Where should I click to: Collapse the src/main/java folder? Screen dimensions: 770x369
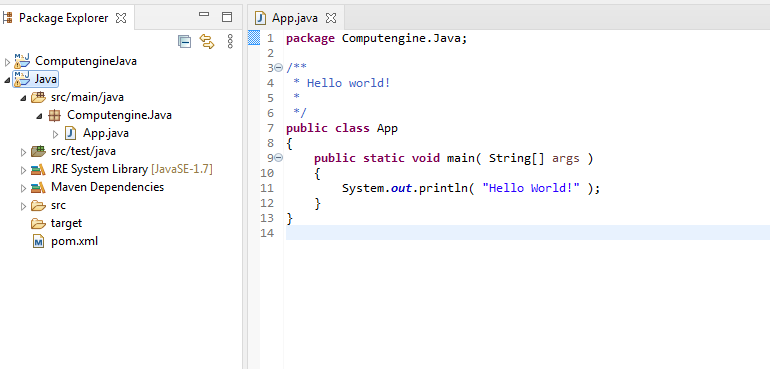pos(23,98)
